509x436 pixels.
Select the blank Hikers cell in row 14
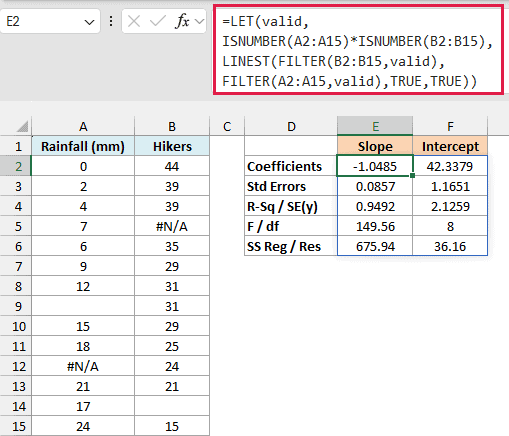(172, 406)
